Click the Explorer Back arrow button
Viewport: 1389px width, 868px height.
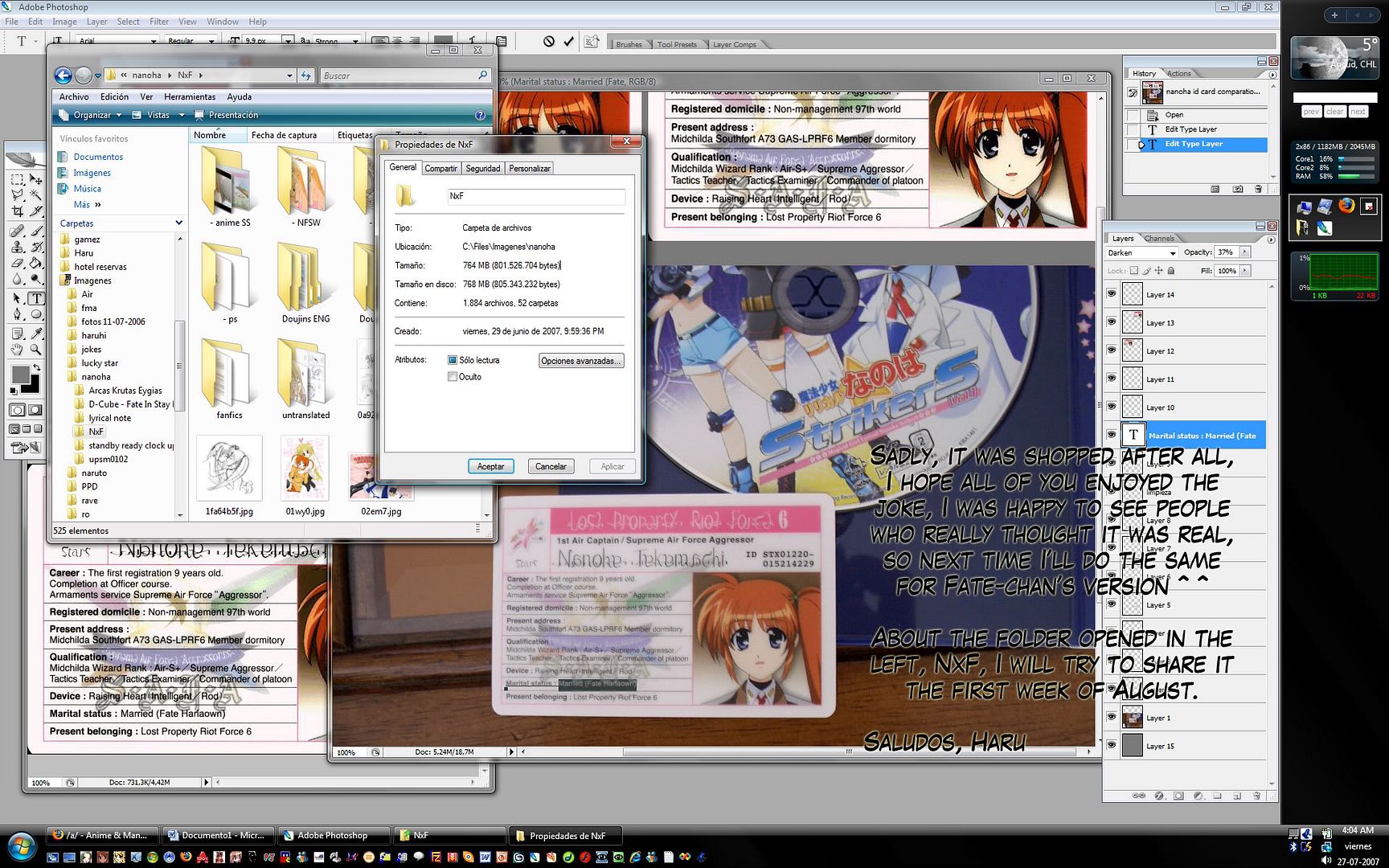(x=63, y=76)
